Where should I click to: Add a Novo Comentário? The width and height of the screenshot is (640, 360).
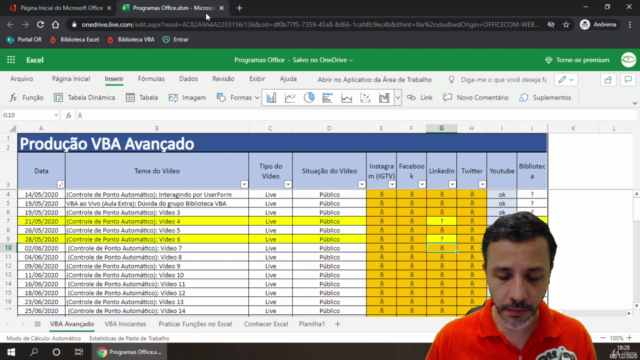(x=476, y=98)
